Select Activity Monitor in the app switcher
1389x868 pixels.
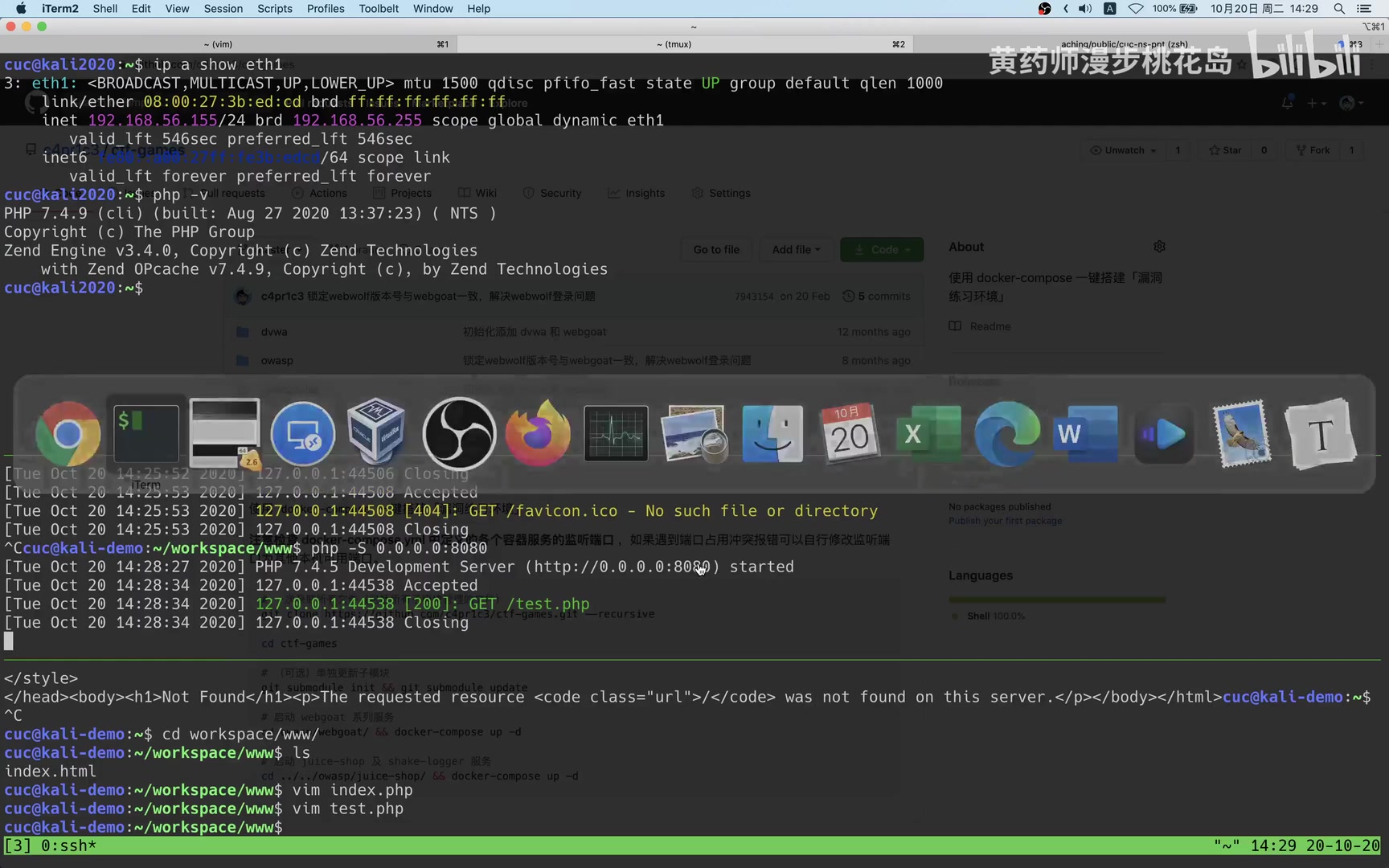coord(617,434)
